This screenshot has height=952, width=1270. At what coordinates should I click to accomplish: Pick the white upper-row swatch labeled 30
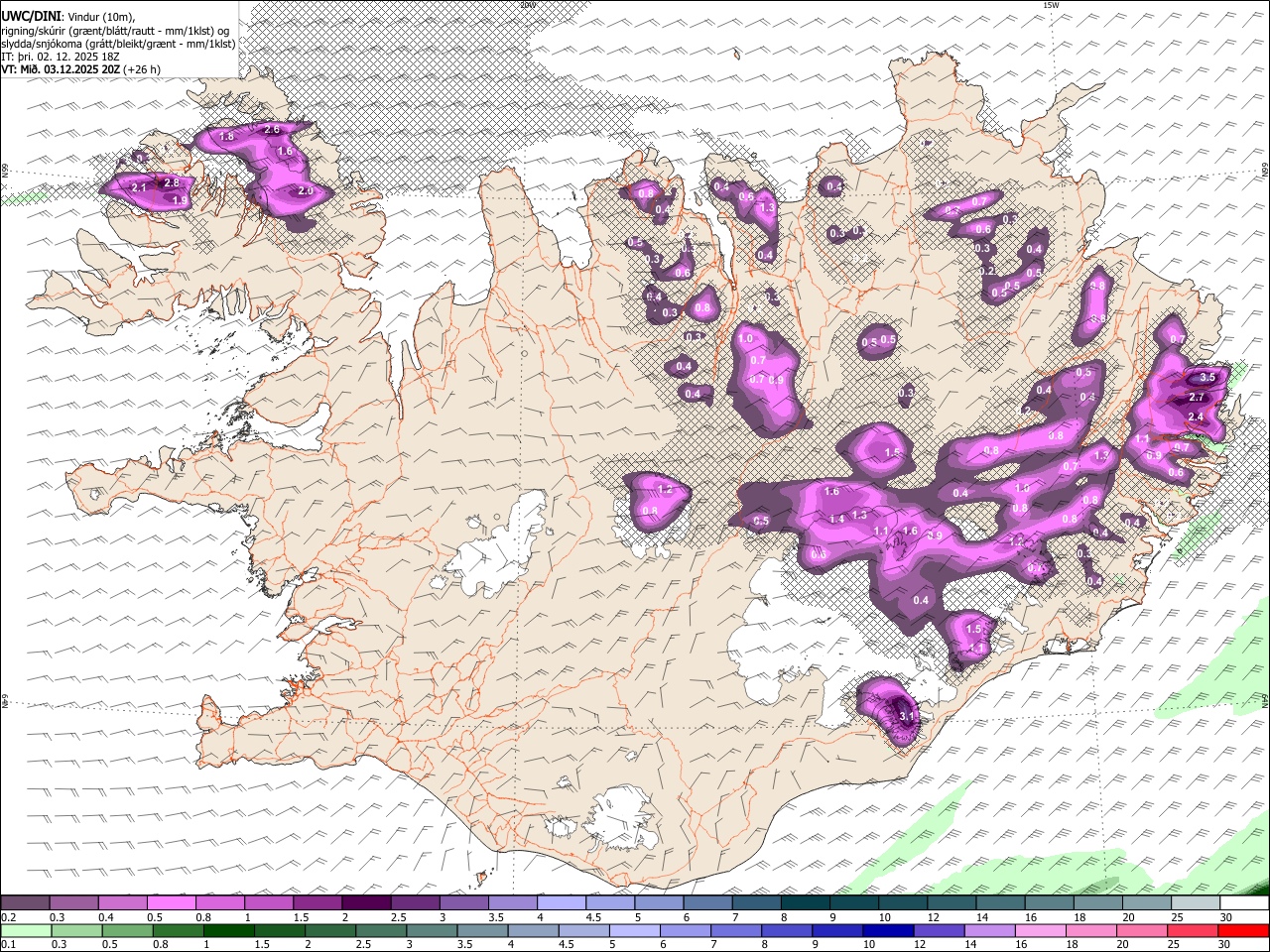tap(1244, 902)
